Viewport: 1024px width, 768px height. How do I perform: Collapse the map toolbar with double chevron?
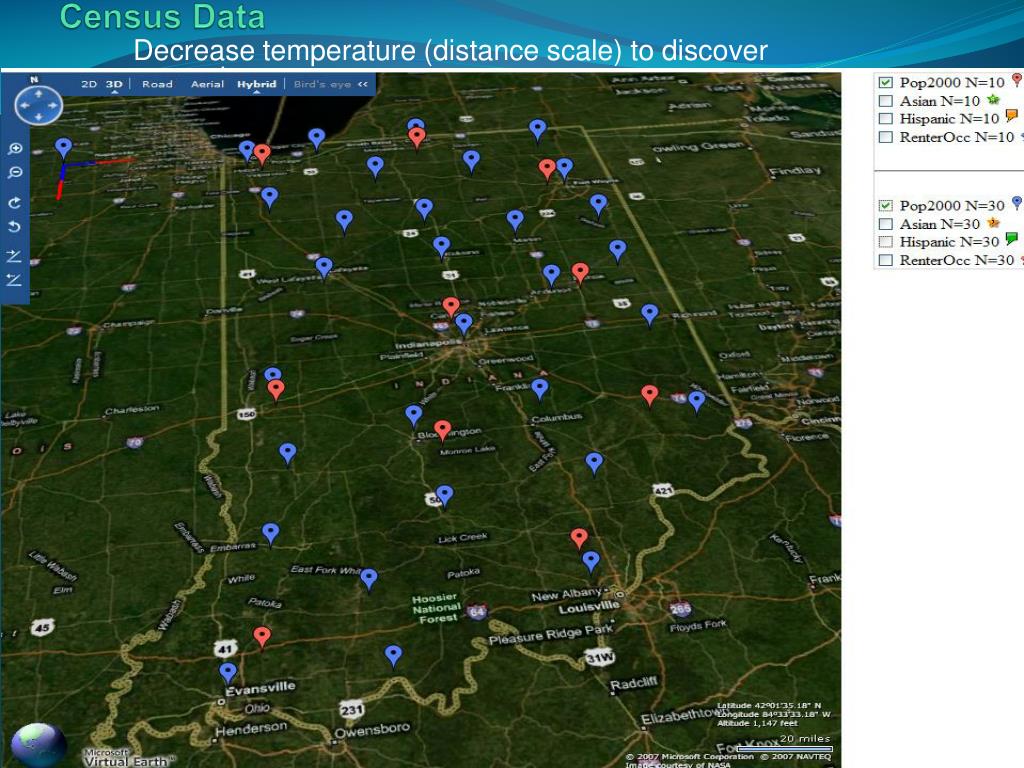(363, 85)
